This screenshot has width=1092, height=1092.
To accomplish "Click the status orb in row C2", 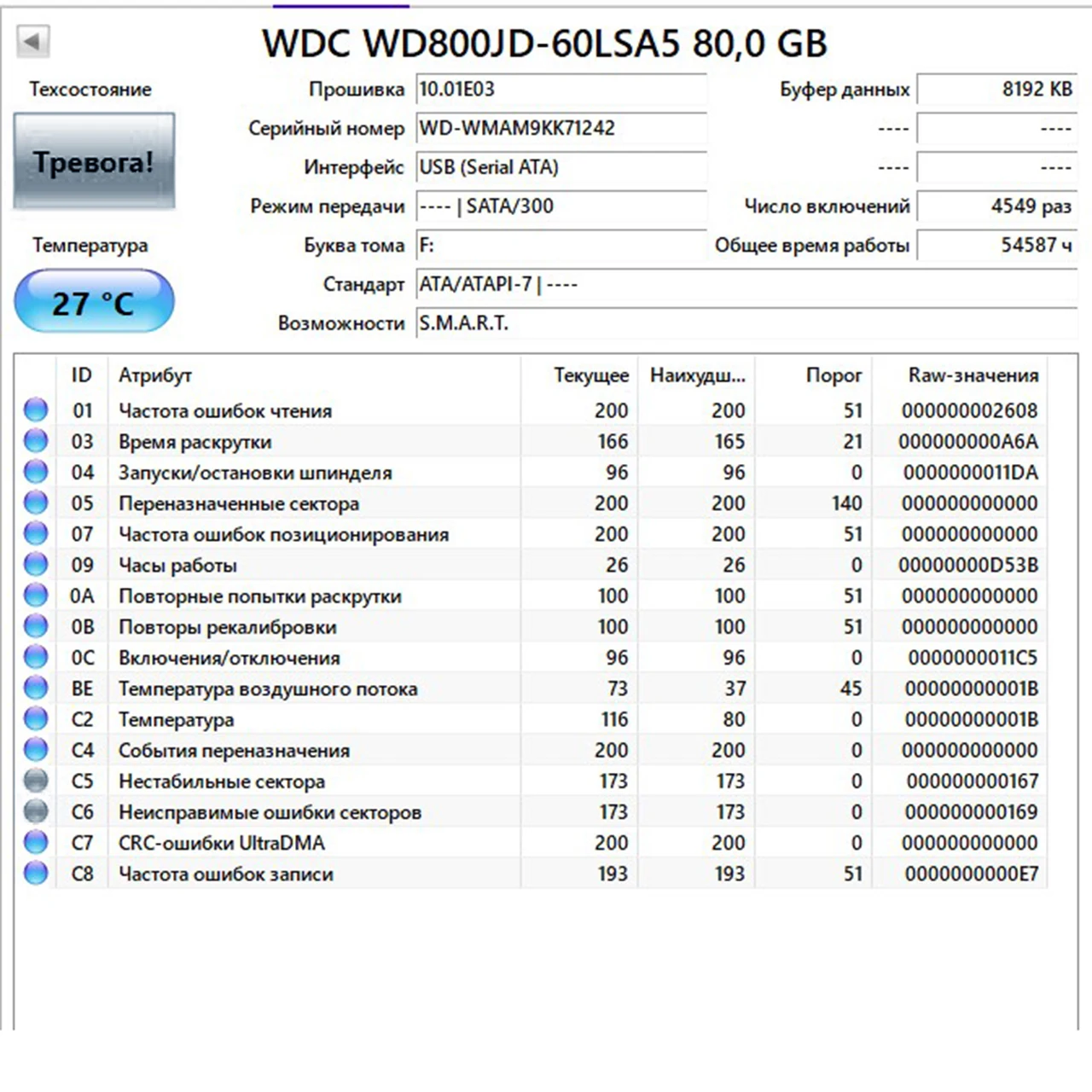I will (36, 719).
